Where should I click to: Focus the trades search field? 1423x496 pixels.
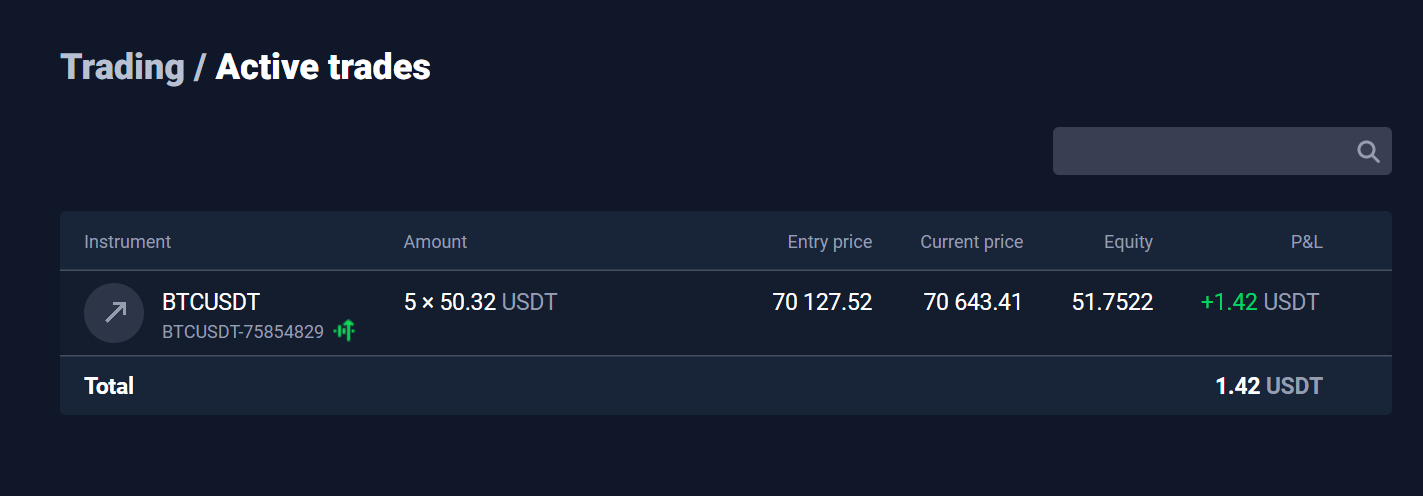[1222, 151]
